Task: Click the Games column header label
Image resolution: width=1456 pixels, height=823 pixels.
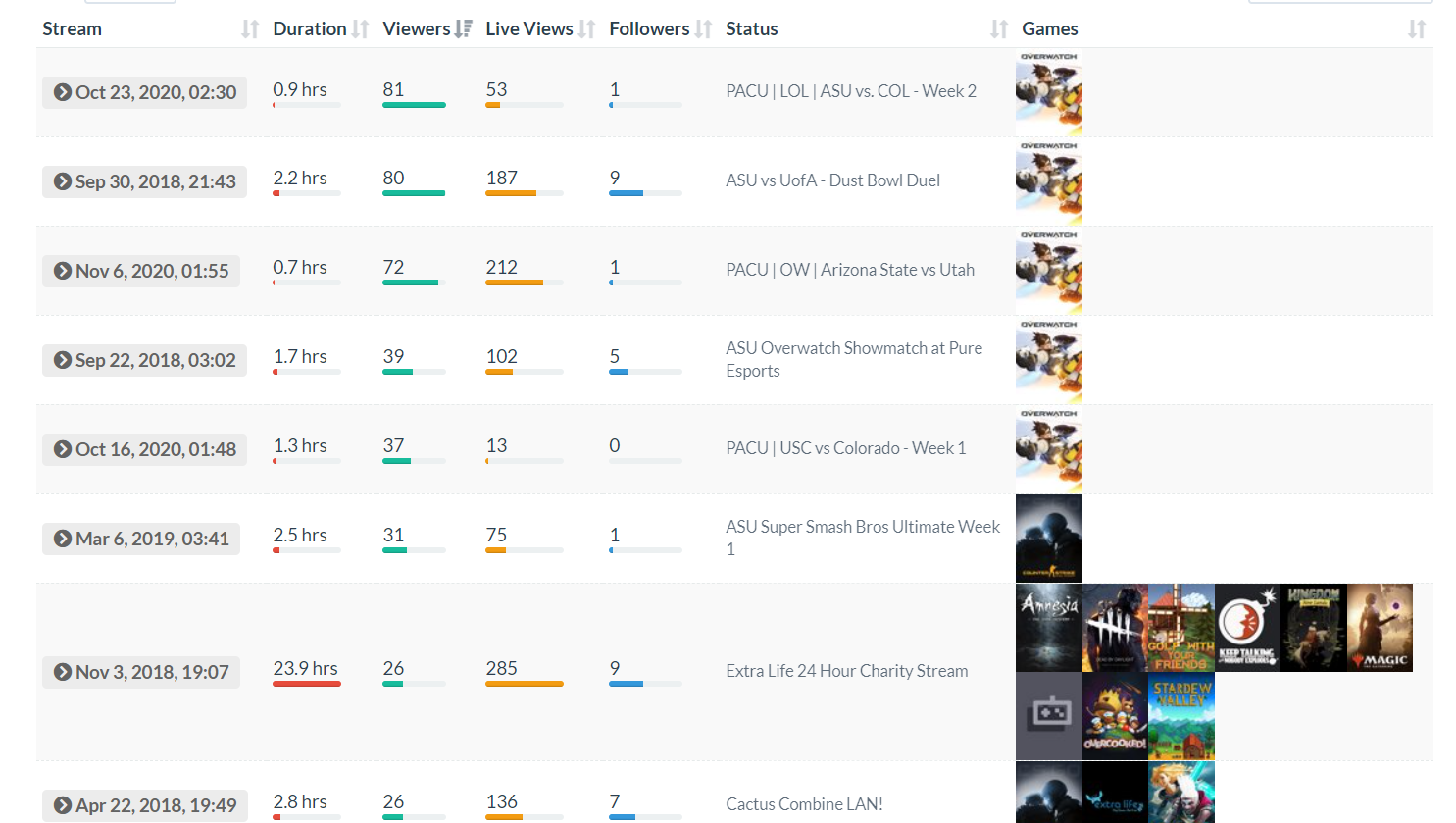Action: pyautogui.click(x=1050, y=29)
